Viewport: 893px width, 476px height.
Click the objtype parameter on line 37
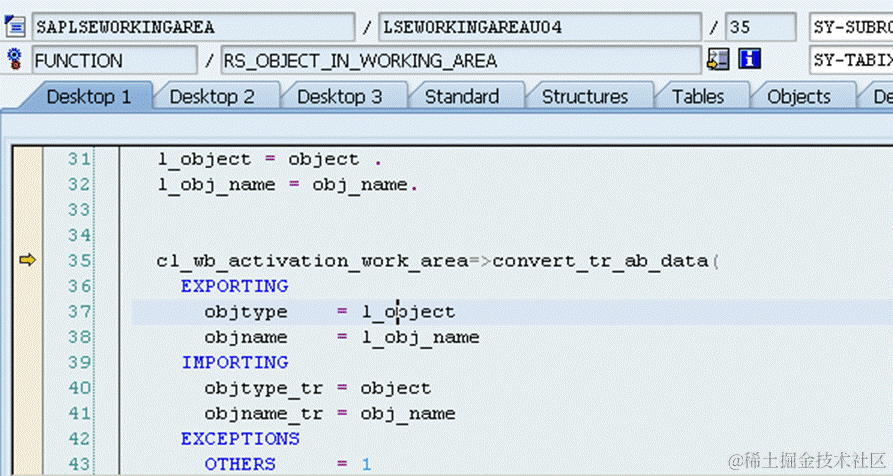pos(246,312)
